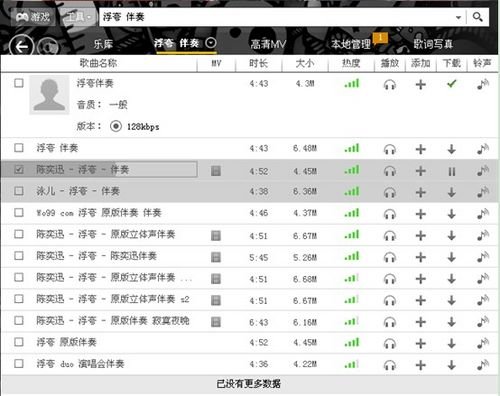Play 陈奕迅 - 浮夸 - 陈奕迅伴奏 track

click(390, 257)
